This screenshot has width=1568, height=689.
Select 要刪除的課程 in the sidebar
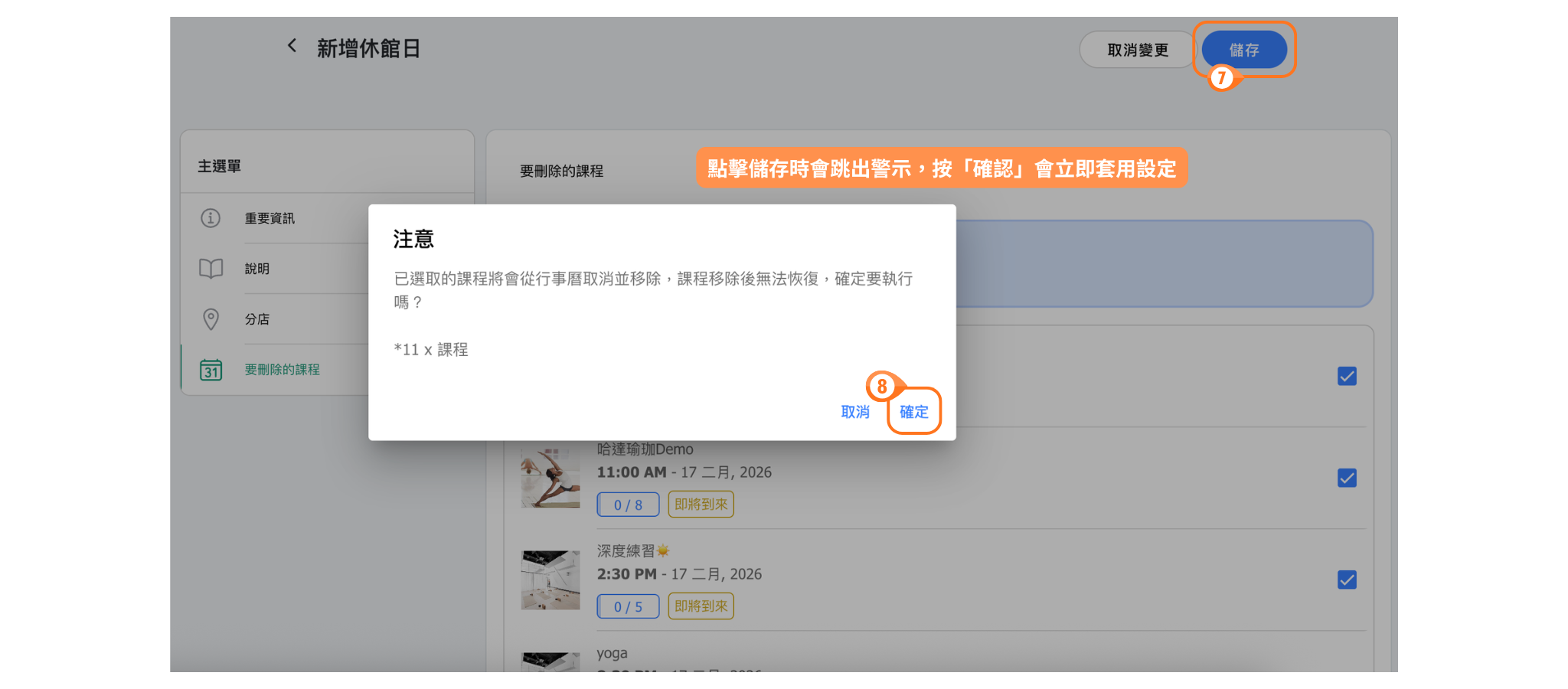tap(282, 370)
